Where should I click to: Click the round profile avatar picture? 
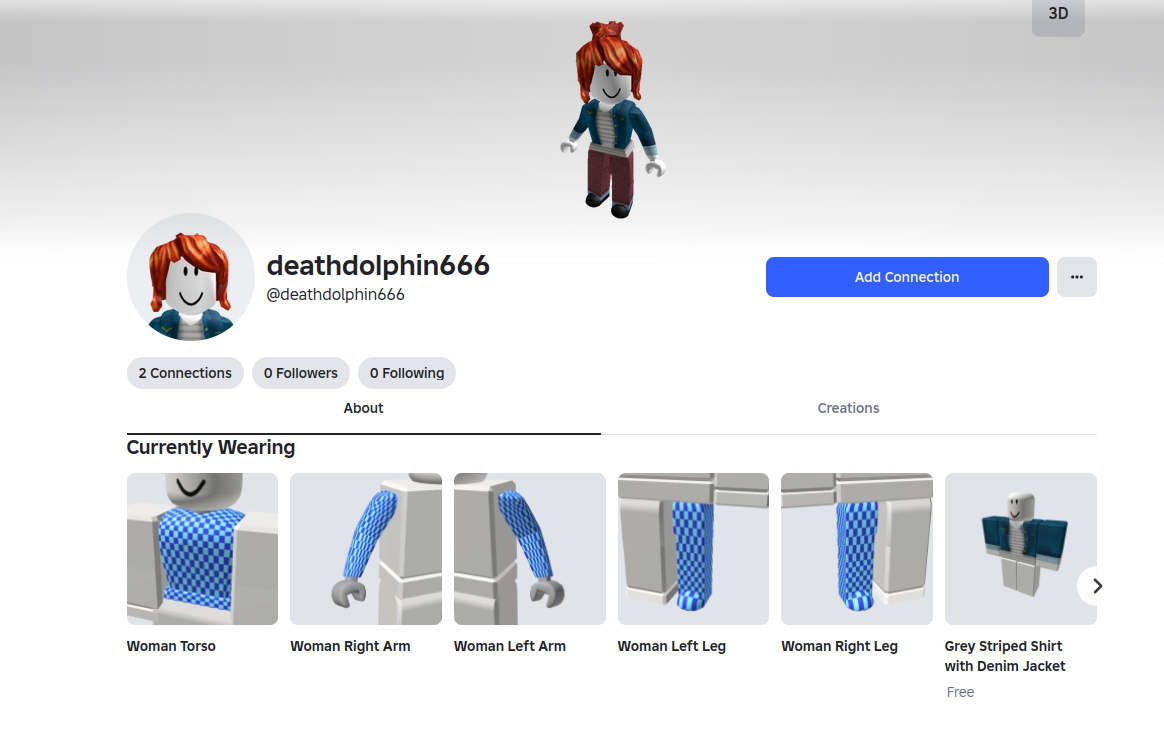pos(190,277)
